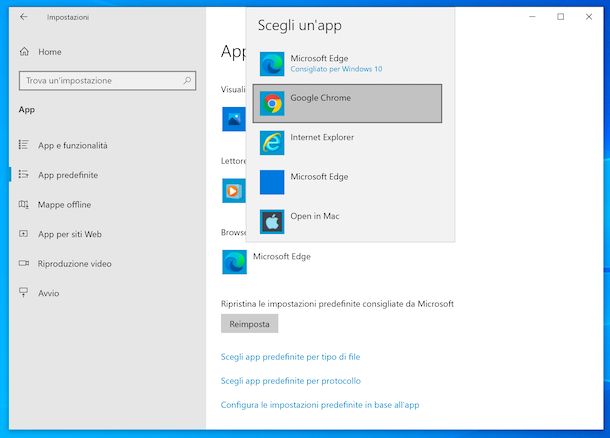Image resolution: width=610 pixels, height=438 pixels.
Task: Click the Open in Mac Apple icon
Action: [272, 221]
